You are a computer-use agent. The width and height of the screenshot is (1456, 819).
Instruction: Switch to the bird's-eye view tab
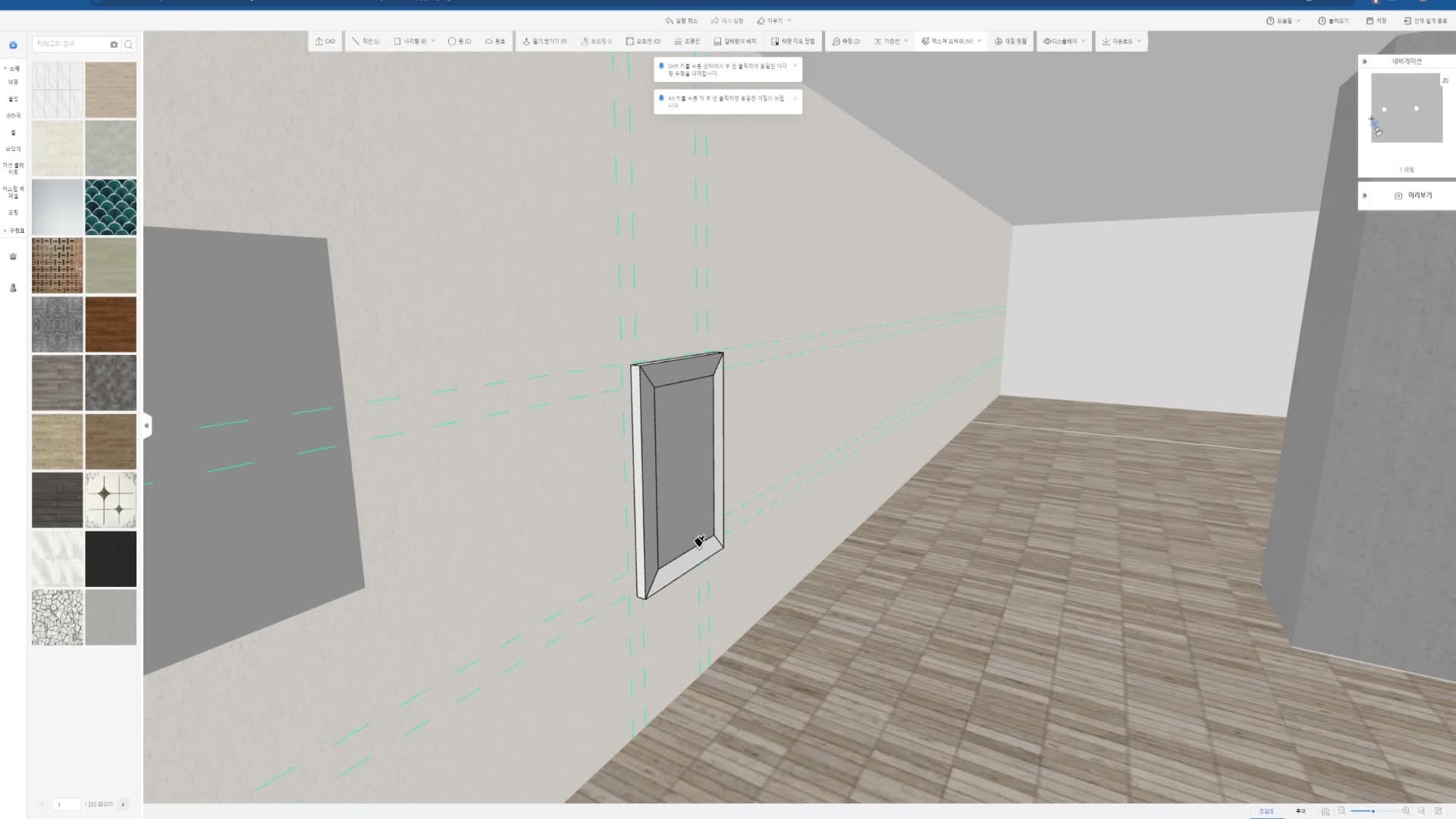[1266, 811]
